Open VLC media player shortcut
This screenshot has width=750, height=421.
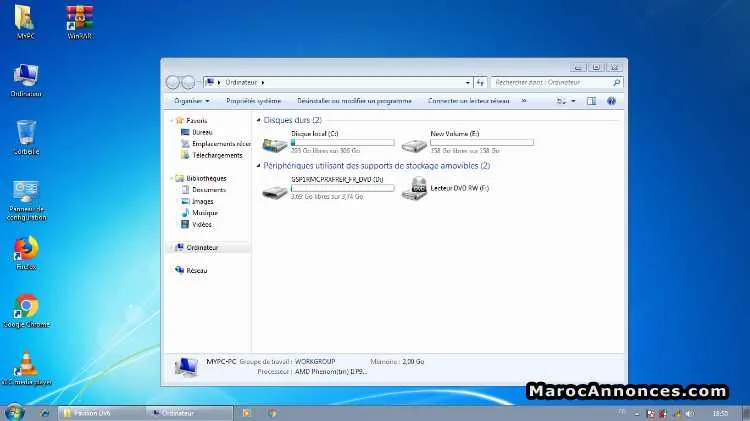[26, 368]
